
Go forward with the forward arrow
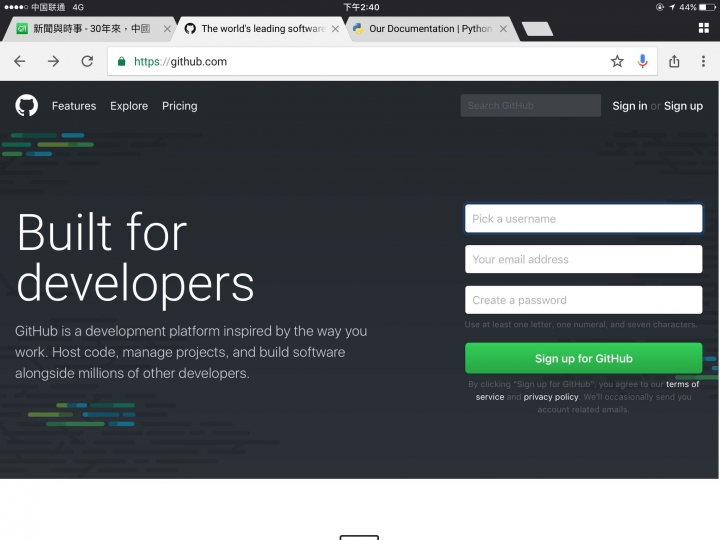point(53,61)
